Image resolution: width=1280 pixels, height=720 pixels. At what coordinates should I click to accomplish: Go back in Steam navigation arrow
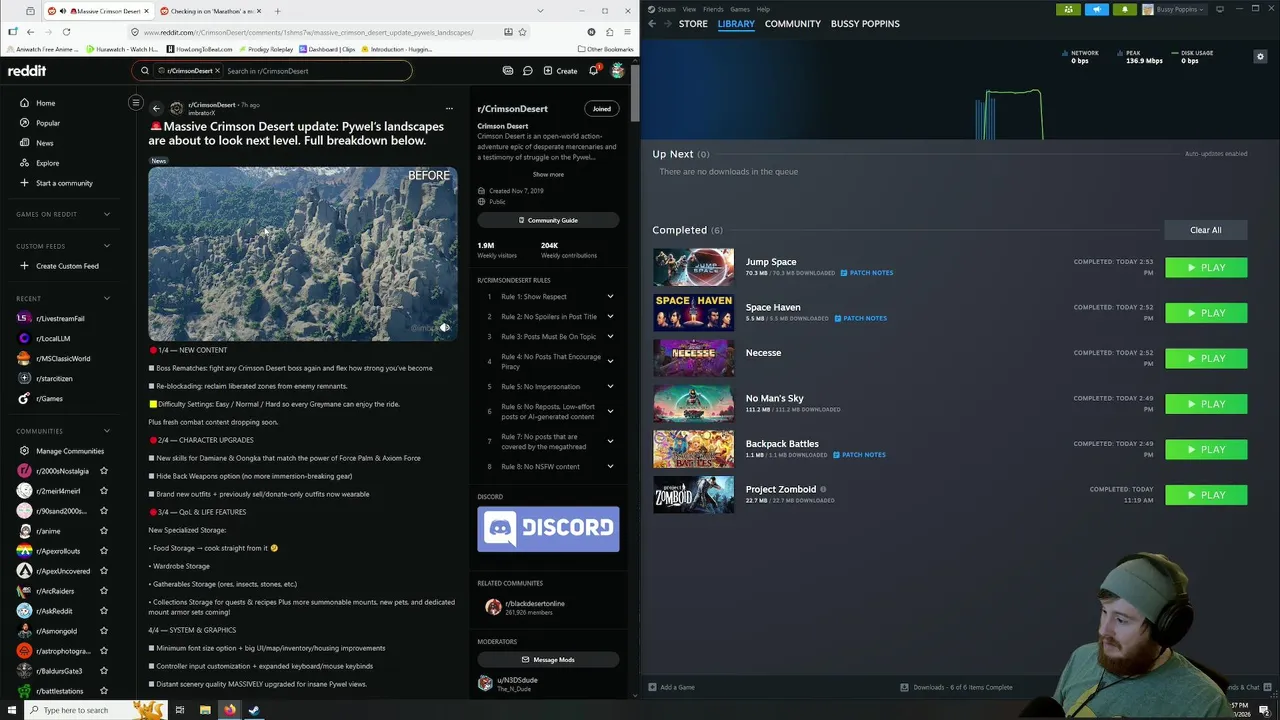coord(652,23)
